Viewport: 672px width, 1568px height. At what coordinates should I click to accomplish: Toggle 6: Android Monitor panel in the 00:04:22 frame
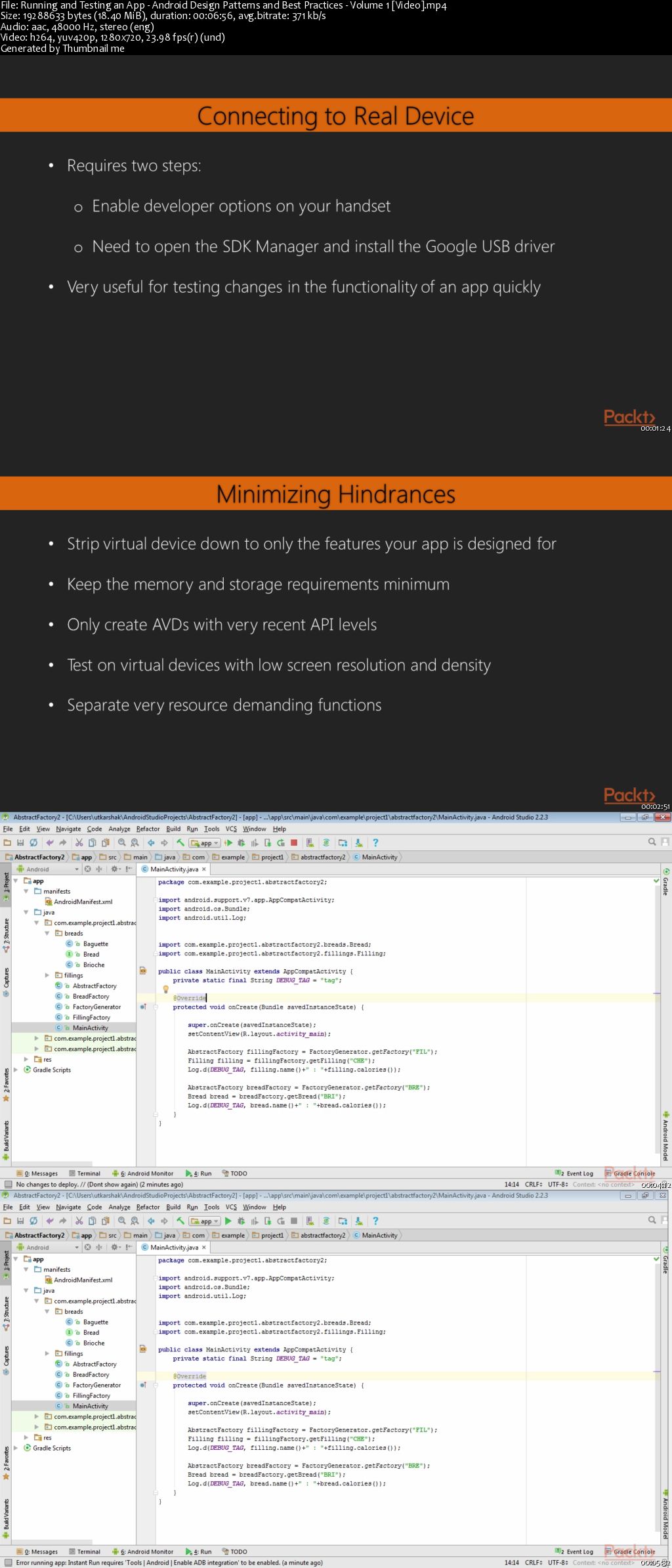tap(142, 1173)
